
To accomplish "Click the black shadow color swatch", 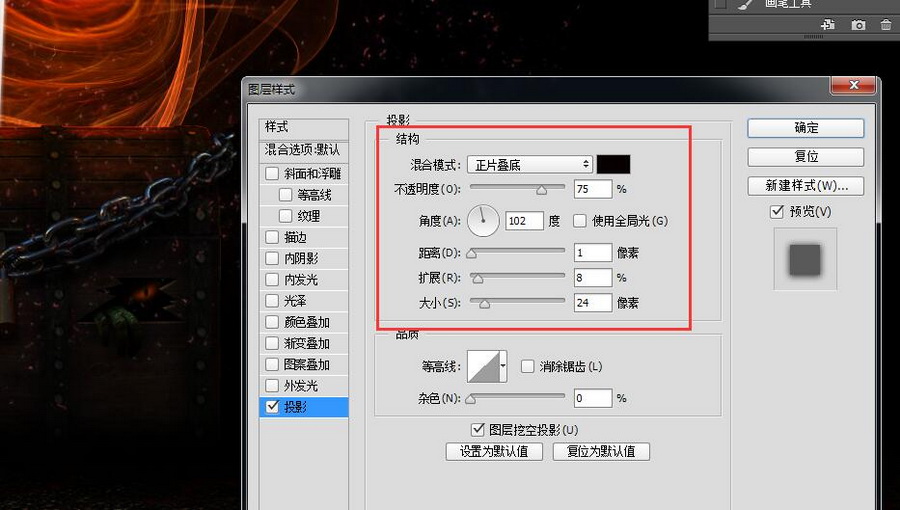I will click(x=614, y=164).
